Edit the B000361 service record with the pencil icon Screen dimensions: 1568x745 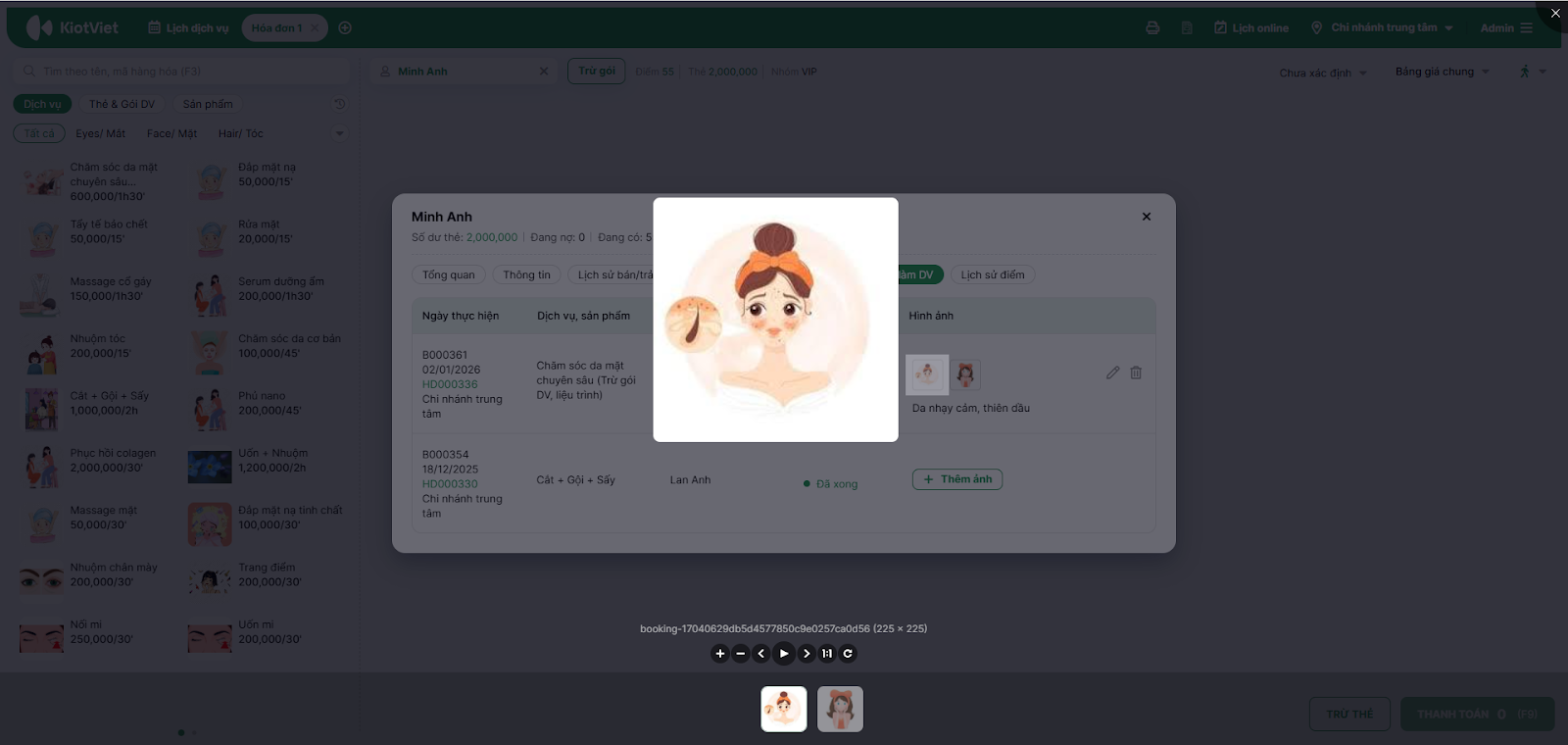point(1113,372)
